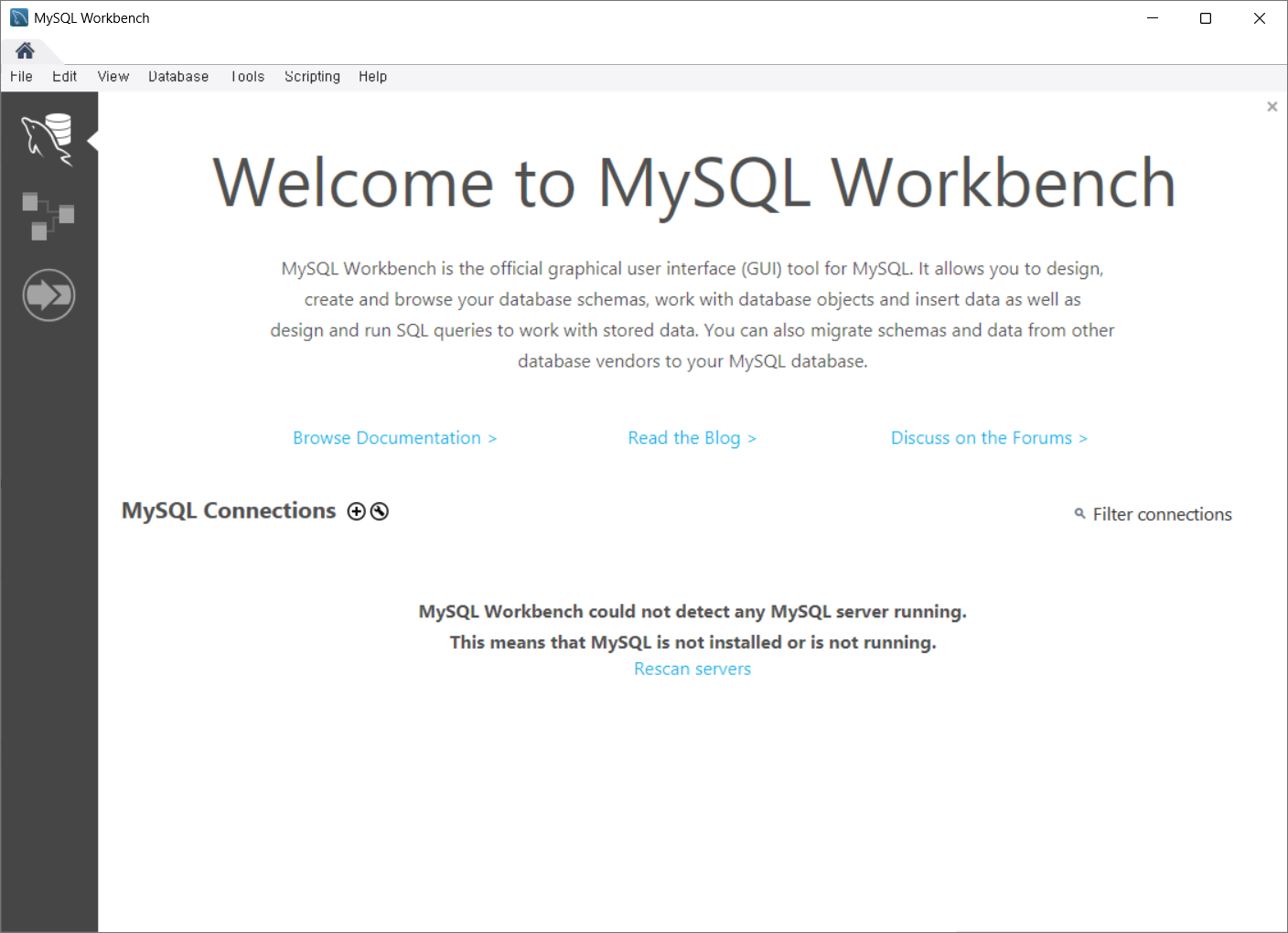The width and height of the screenshot is (1288, 933).
Task: Manage server connections (wrench icon)
Action: (380, 511)
